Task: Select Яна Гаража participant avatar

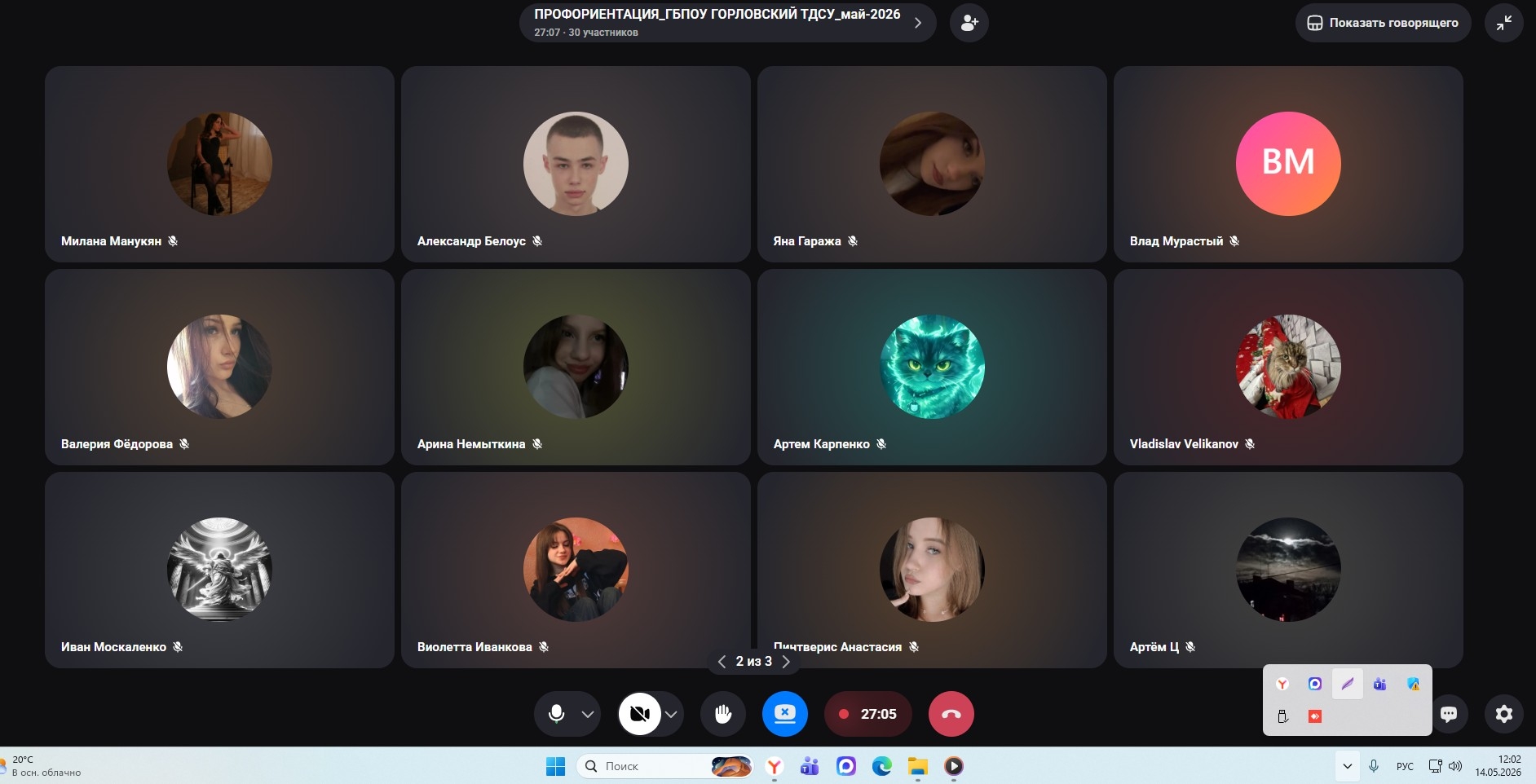Action: click(932, 164)
